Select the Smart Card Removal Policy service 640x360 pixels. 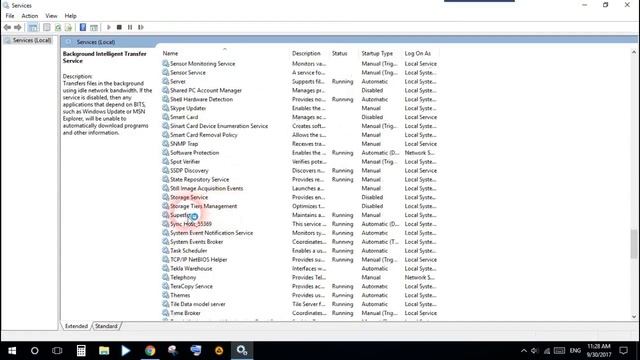point(300,135)
